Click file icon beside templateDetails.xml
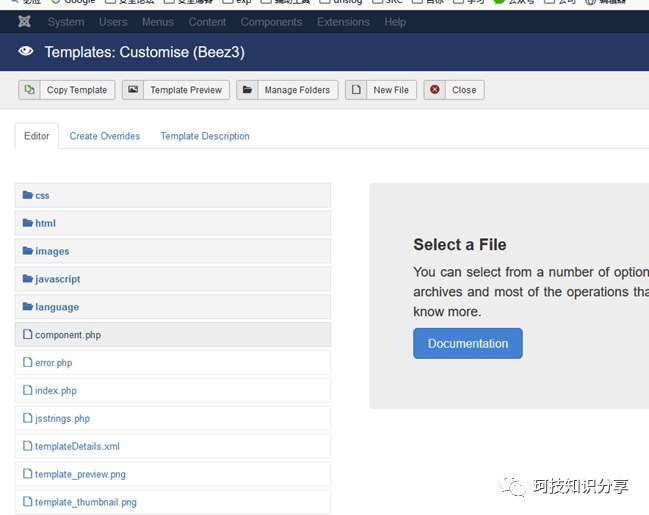The width and height of the screenshot is (649, 515). [x=27, y=445]
